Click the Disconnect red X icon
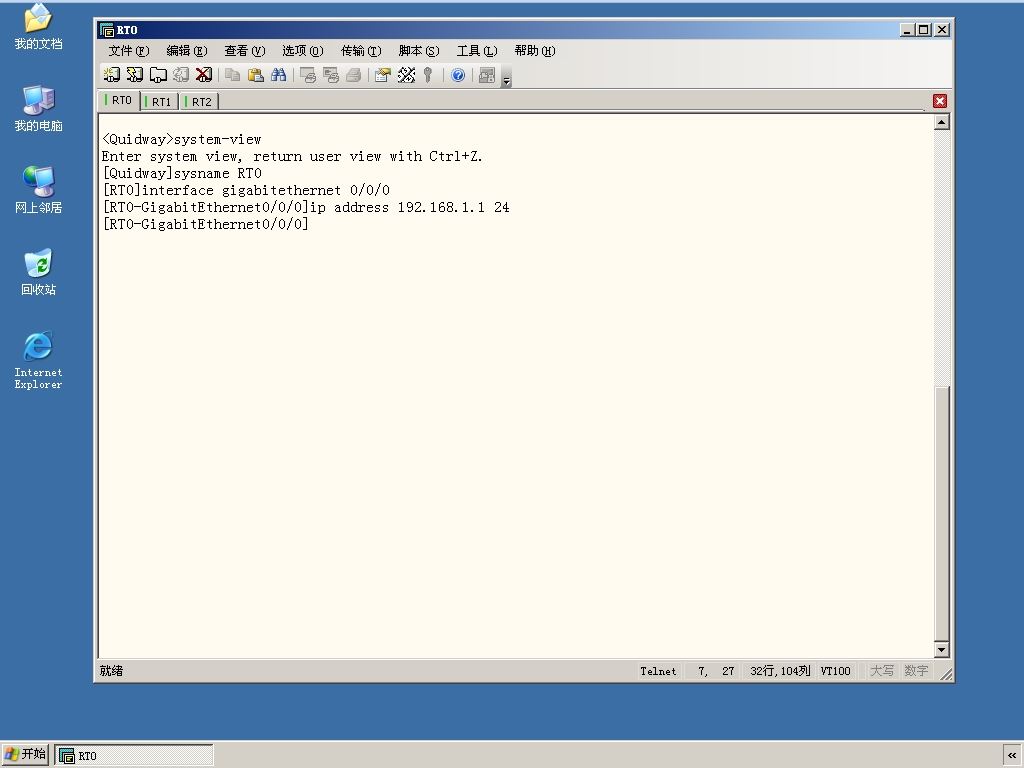Viewport: 1024px width, 768px height. pos(204,75)
